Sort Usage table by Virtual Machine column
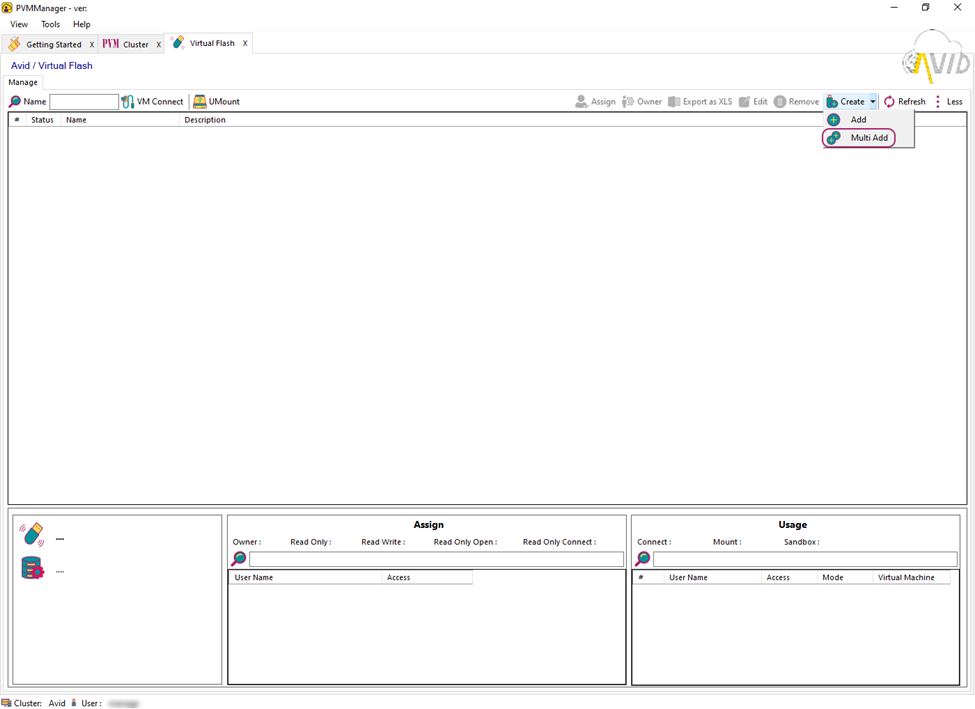This screenshot has height=709, width=975. click(912, 578)
